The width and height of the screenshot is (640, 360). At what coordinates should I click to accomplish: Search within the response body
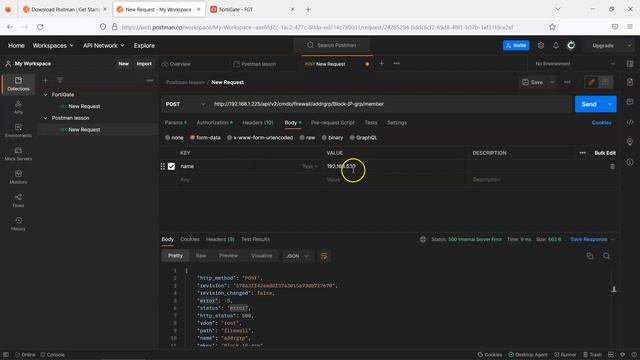pyautogui.click(x=607, y=256)
